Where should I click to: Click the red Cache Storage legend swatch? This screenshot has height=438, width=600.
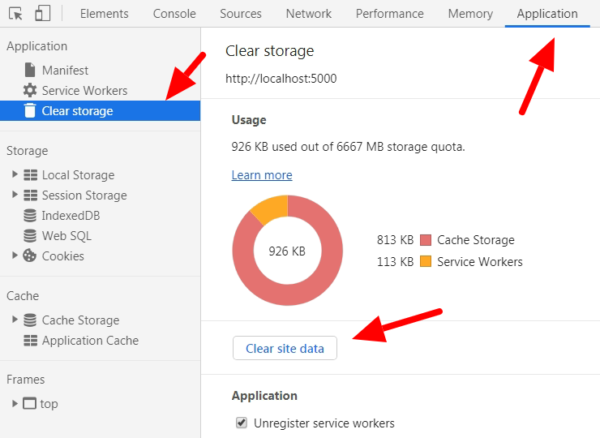coord(426,240)
